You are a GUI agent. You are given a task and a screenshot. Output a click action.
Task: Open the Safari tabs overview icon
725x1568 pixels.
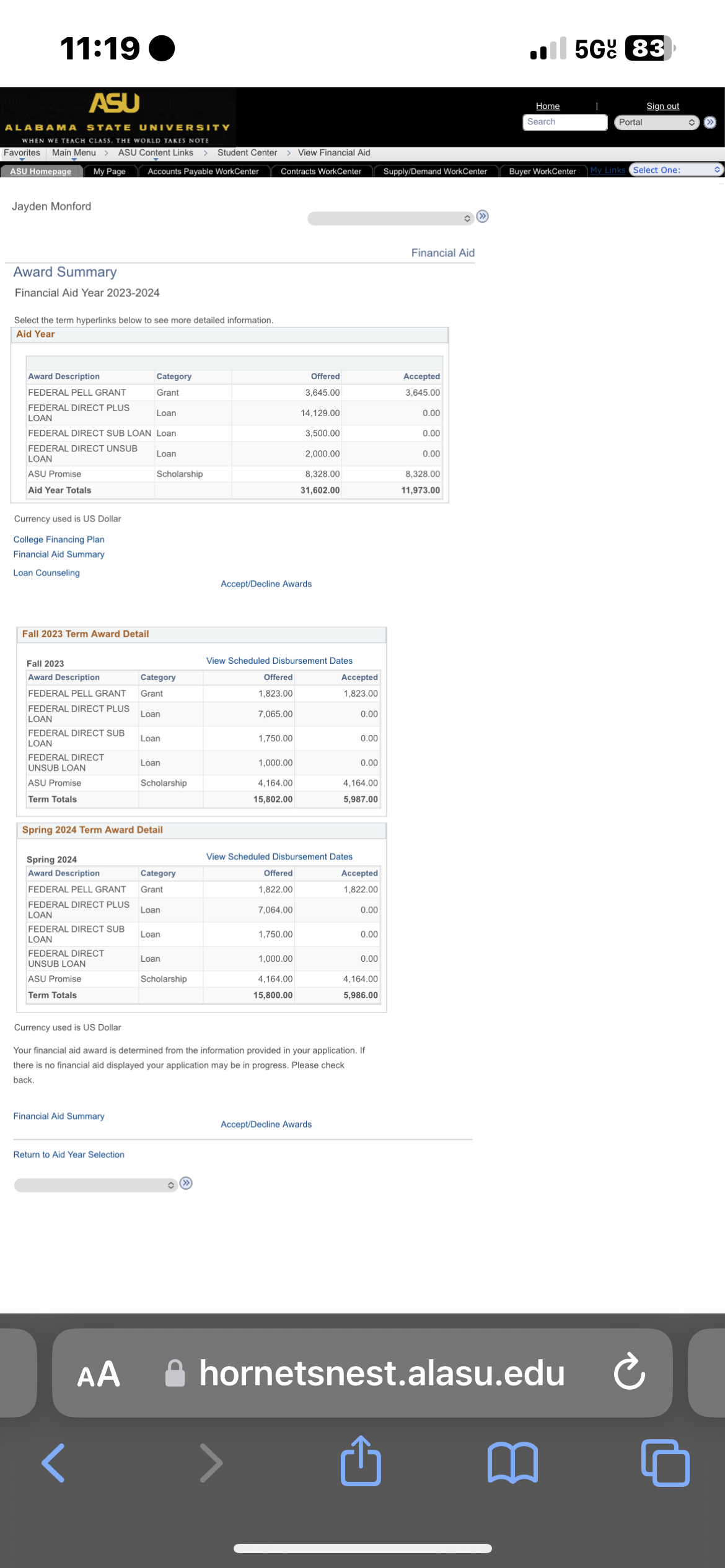coord(665,1463)
